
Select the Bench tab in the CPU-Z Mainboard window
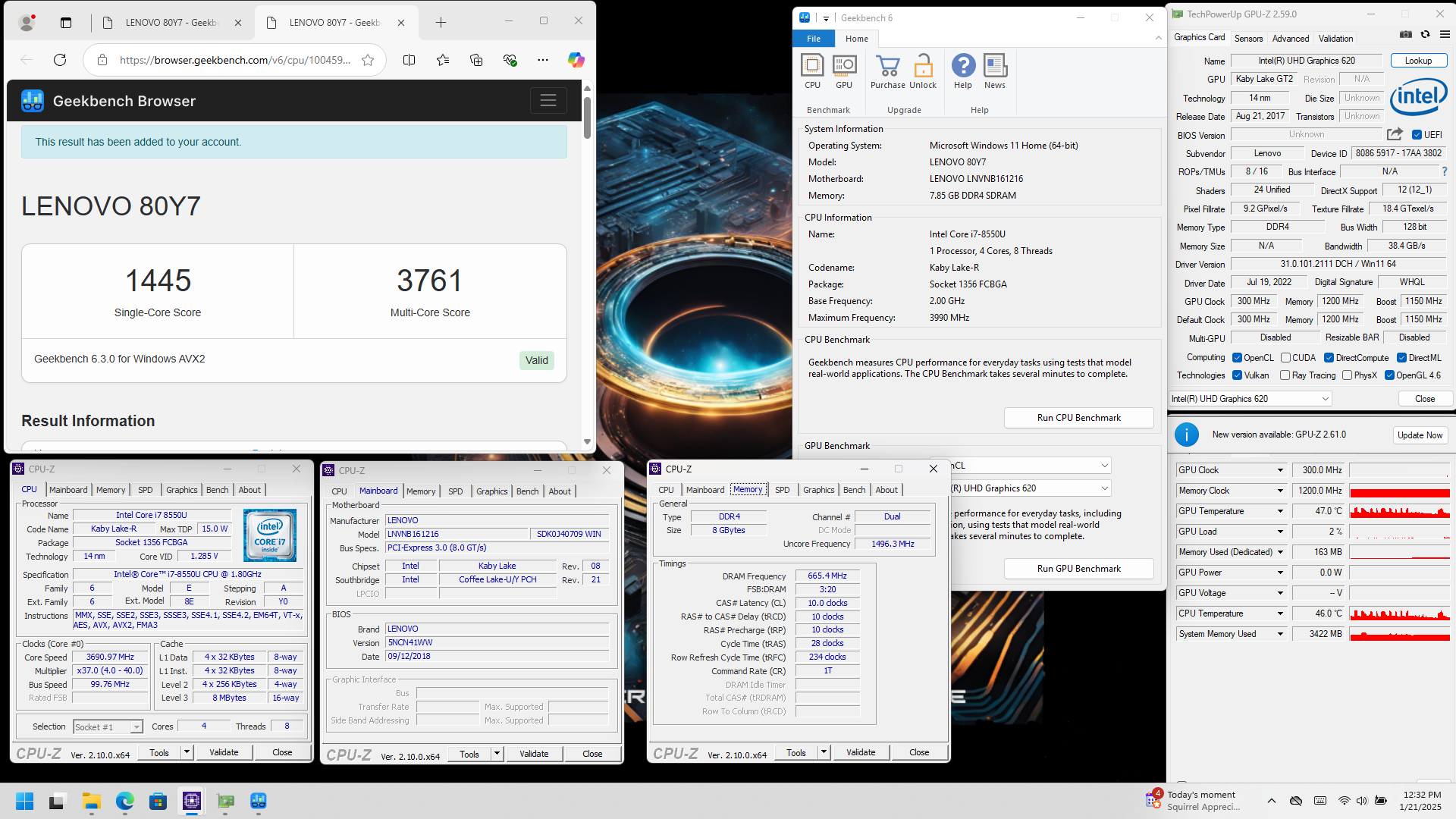527,491
